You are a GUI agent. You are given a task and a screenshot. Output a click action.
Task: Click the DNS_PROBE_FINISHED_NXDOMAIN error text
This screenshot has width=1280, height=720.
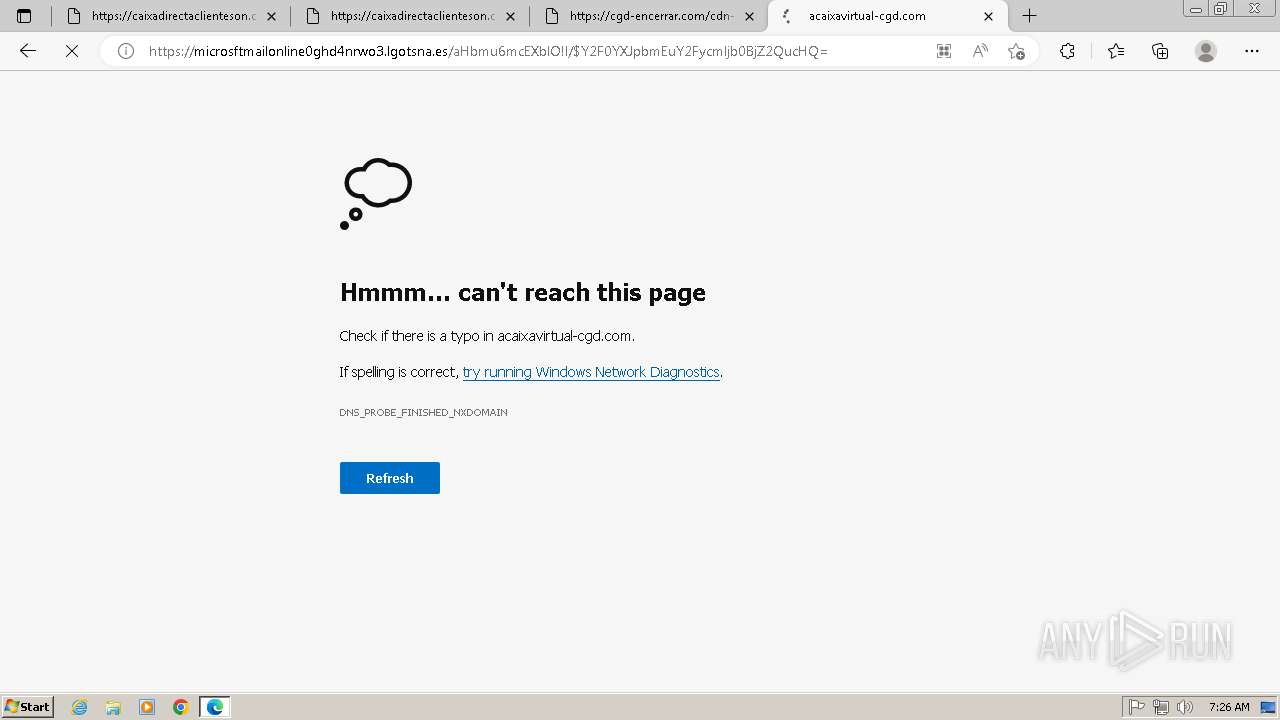[423, 412]
